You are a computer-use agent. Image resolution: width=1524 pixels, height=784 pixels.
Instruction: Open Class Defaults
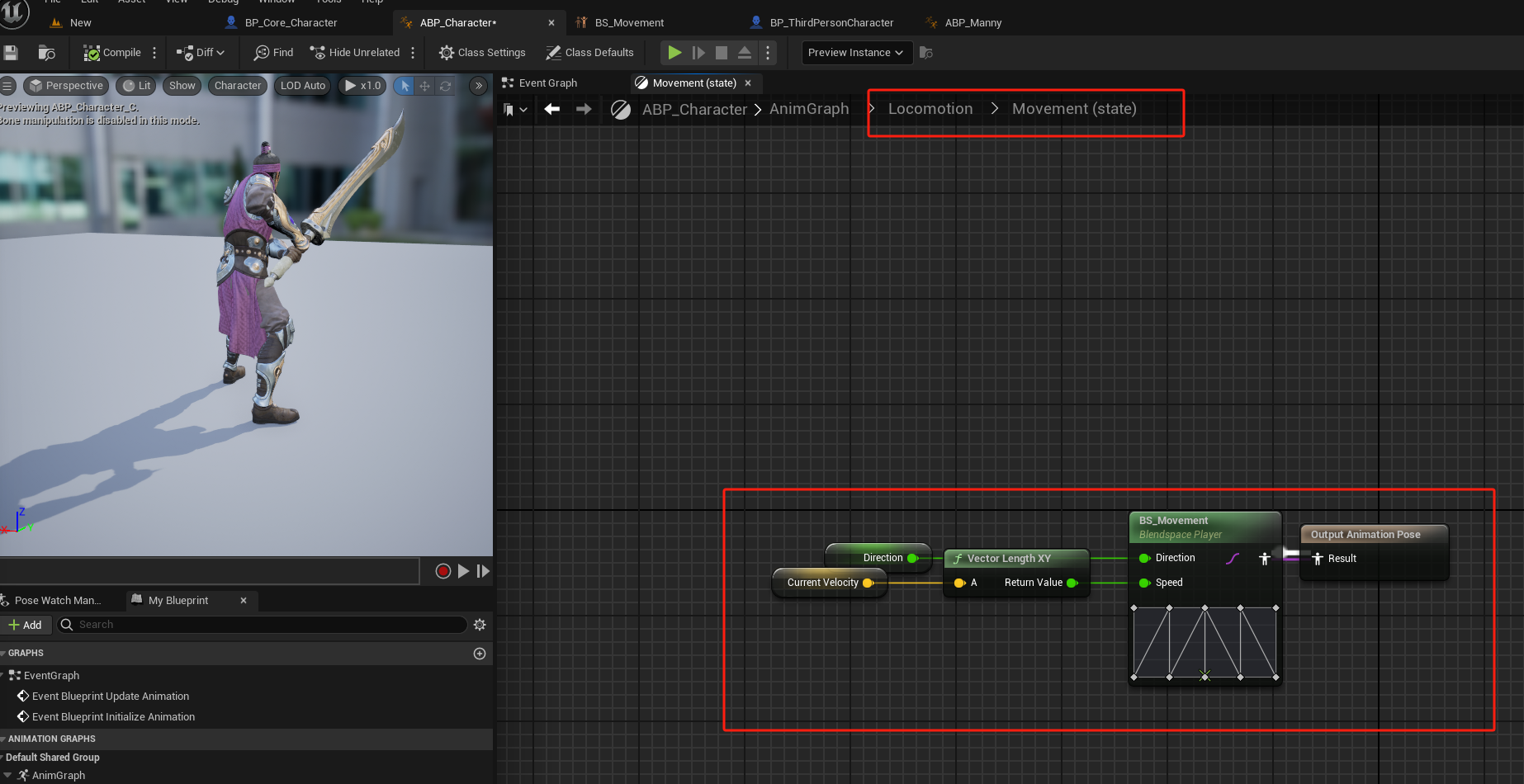pyautogui.click(x=589, y=53)
